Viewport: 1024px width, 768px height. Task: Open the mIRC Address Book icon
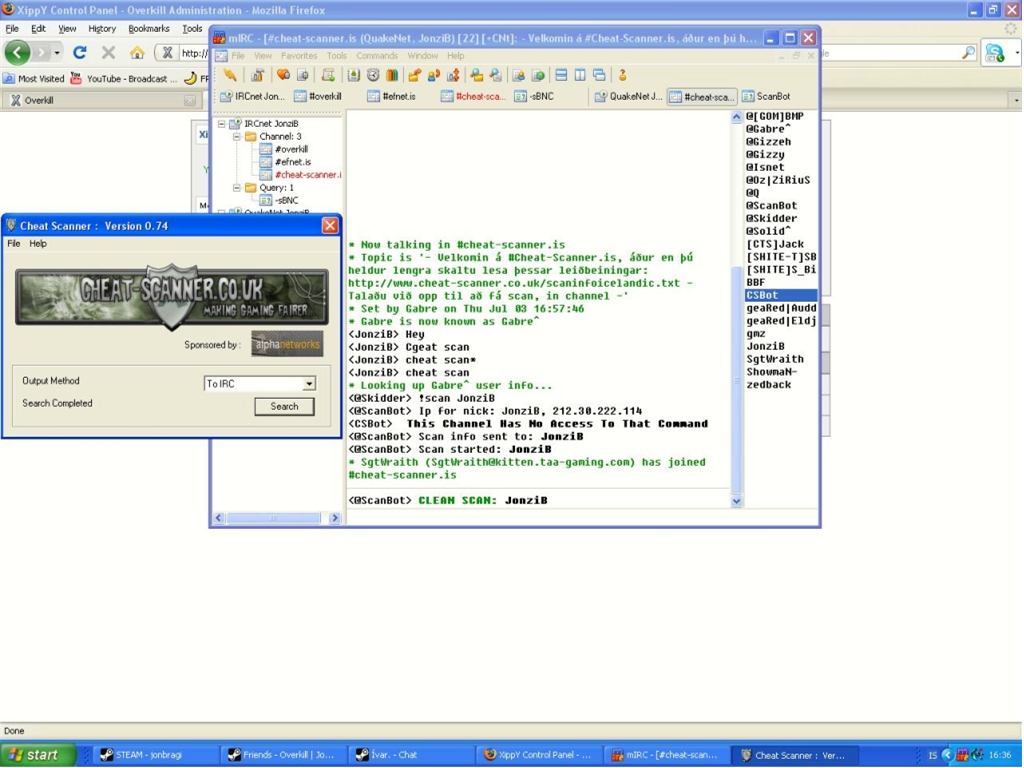click(353, 75)
